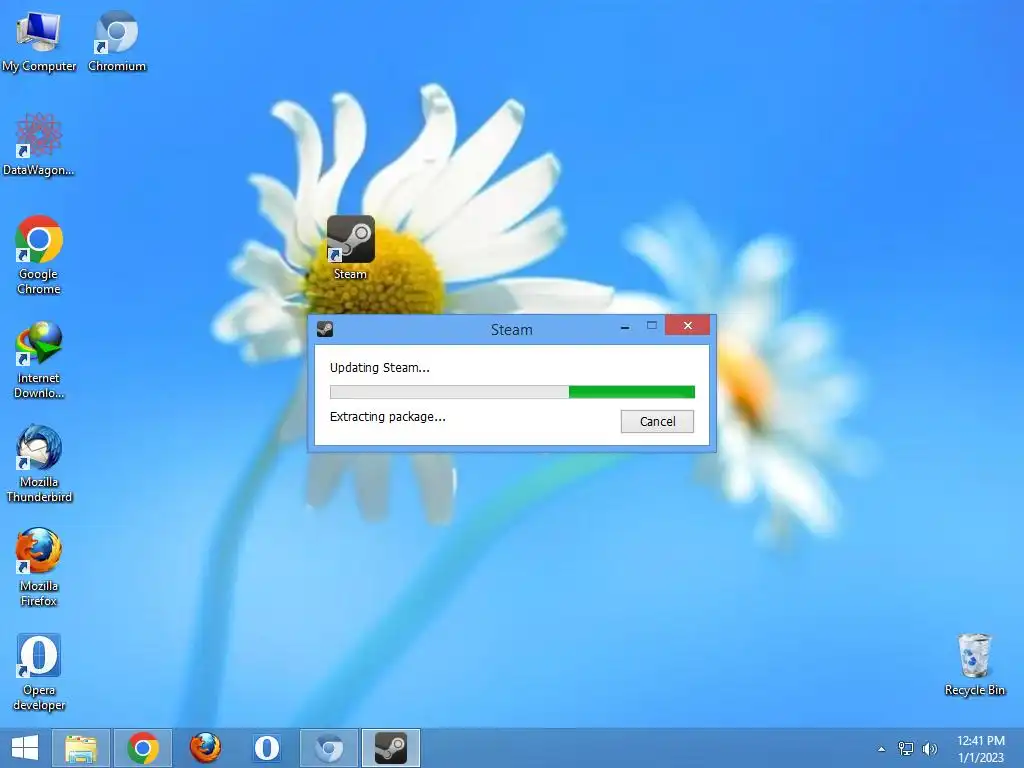Click the Steam update progress bar
This screenshot has width=1024, height=768.
[513, 392]
